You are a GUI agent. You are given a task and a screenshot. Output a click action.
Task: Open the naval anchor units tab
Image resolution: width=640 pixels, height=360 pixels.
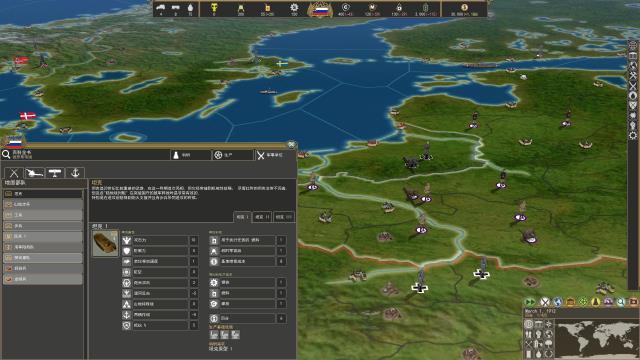click(x=75, y=173)
